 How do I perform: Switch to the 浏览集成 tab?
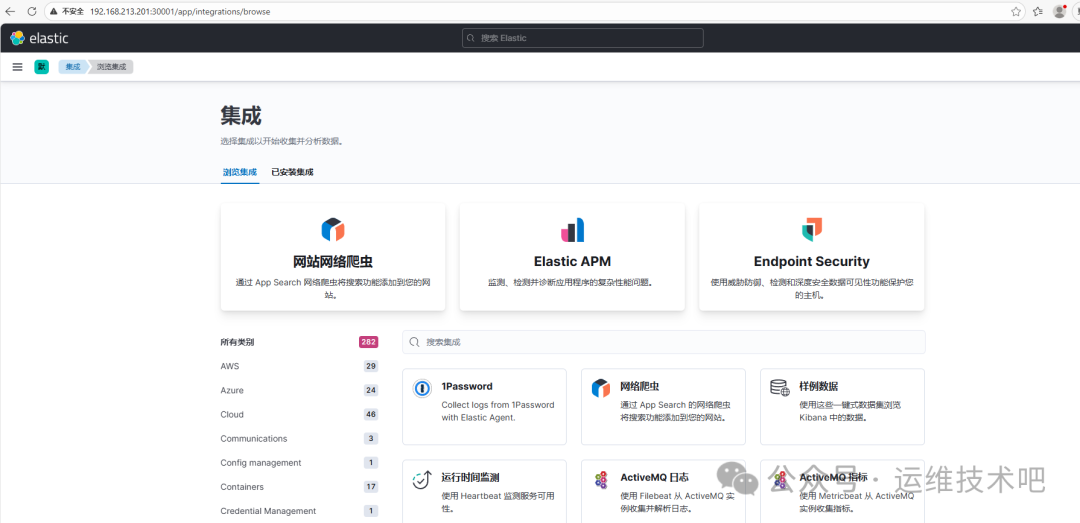click(x=240, y=172)
